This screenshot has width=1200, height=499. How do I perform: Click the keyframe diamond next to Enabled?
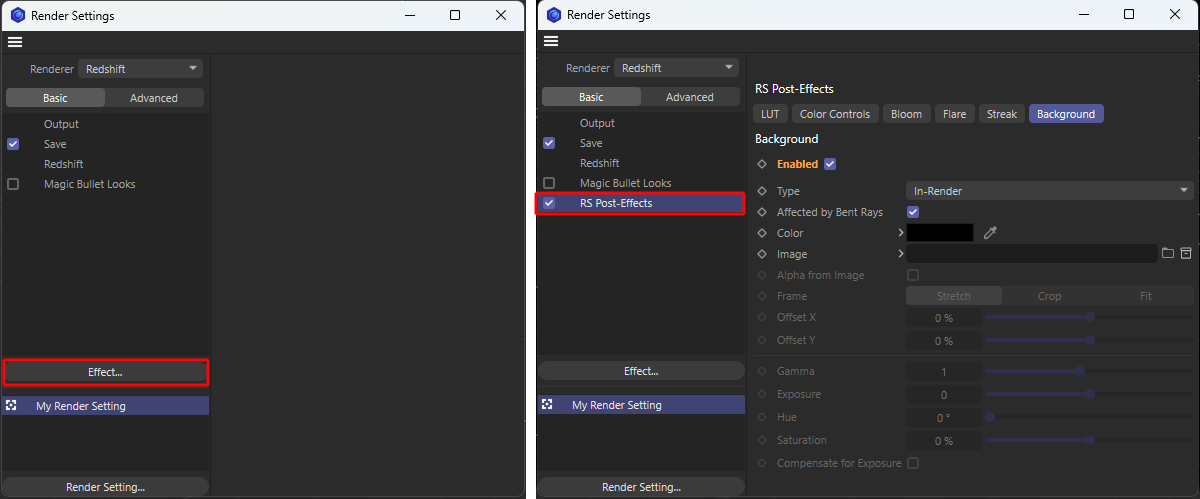[x=762, y=164]
